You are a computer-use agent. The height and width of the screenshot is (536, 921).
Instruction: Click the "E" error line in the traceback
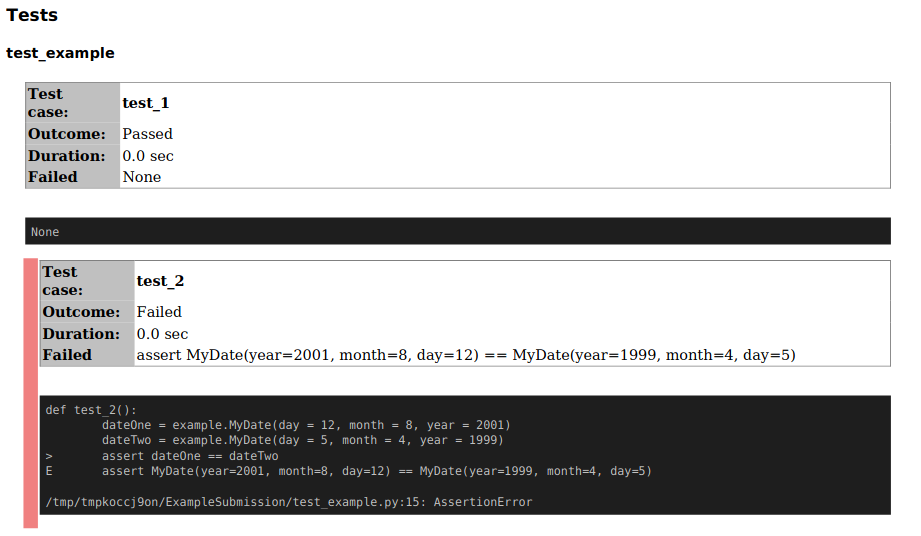[50, 471]
